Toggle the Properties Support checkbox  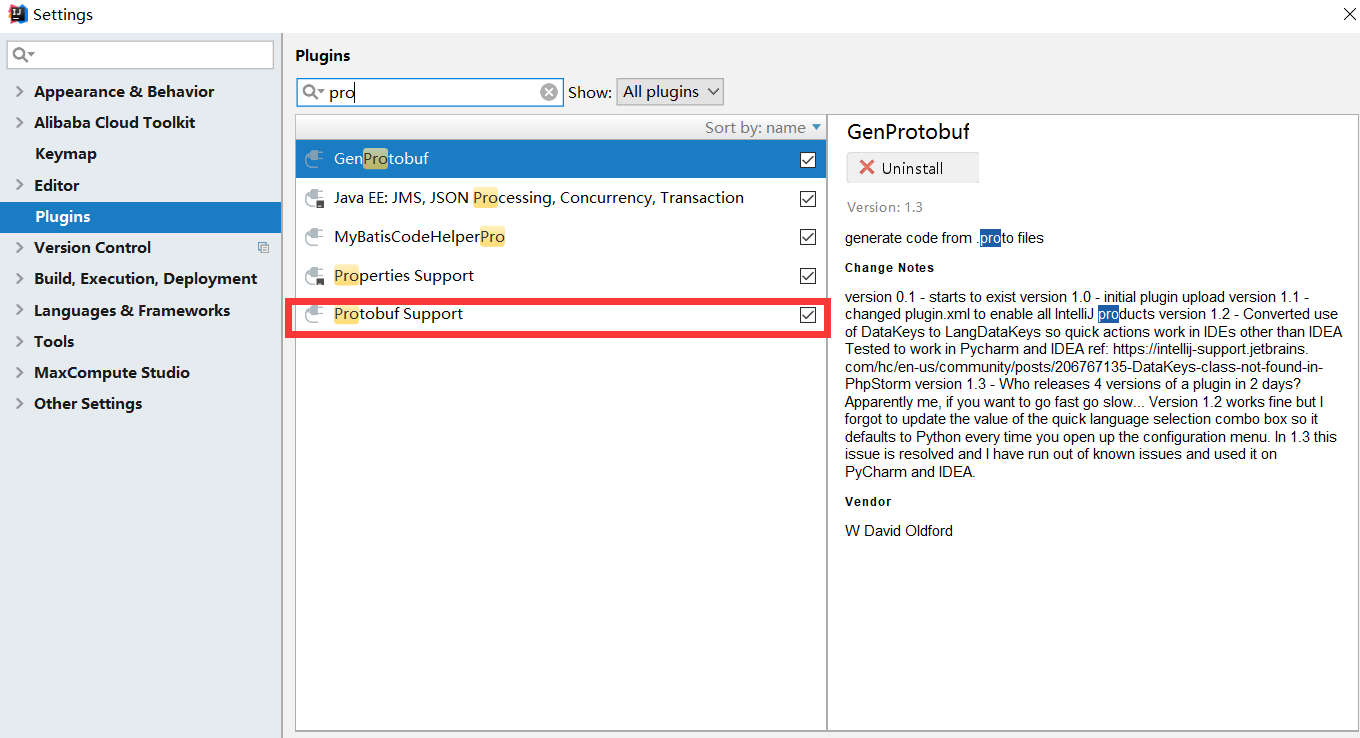click(808, 276)
